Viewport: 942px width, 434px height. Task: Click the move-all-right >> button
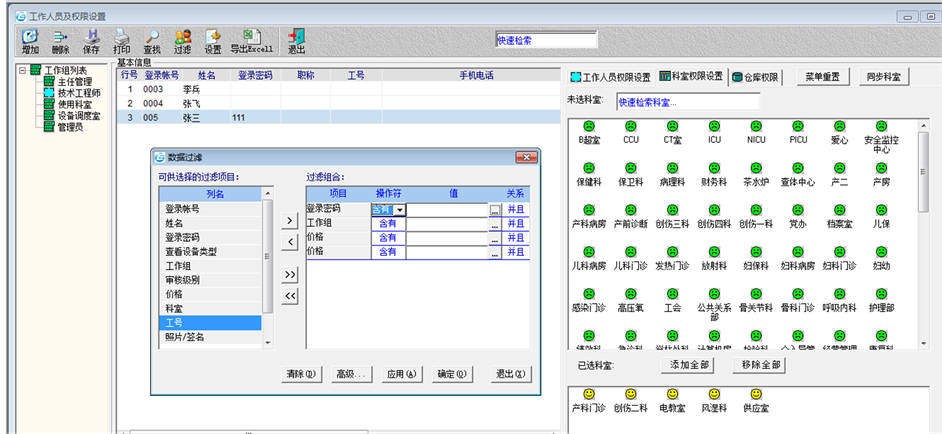pos(289,274)
